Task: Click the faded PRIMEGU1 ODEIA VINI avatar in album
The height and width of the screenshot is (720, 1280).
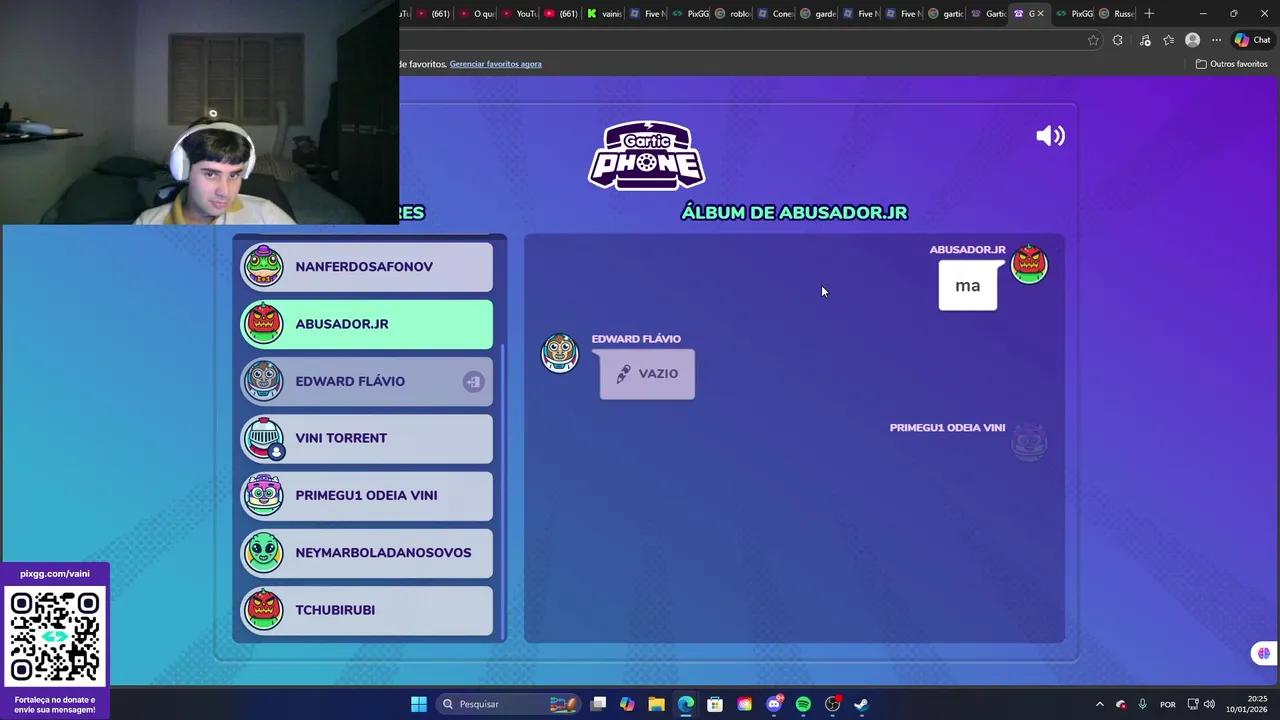Action: pyautogui.click(x=1029, y=442)
